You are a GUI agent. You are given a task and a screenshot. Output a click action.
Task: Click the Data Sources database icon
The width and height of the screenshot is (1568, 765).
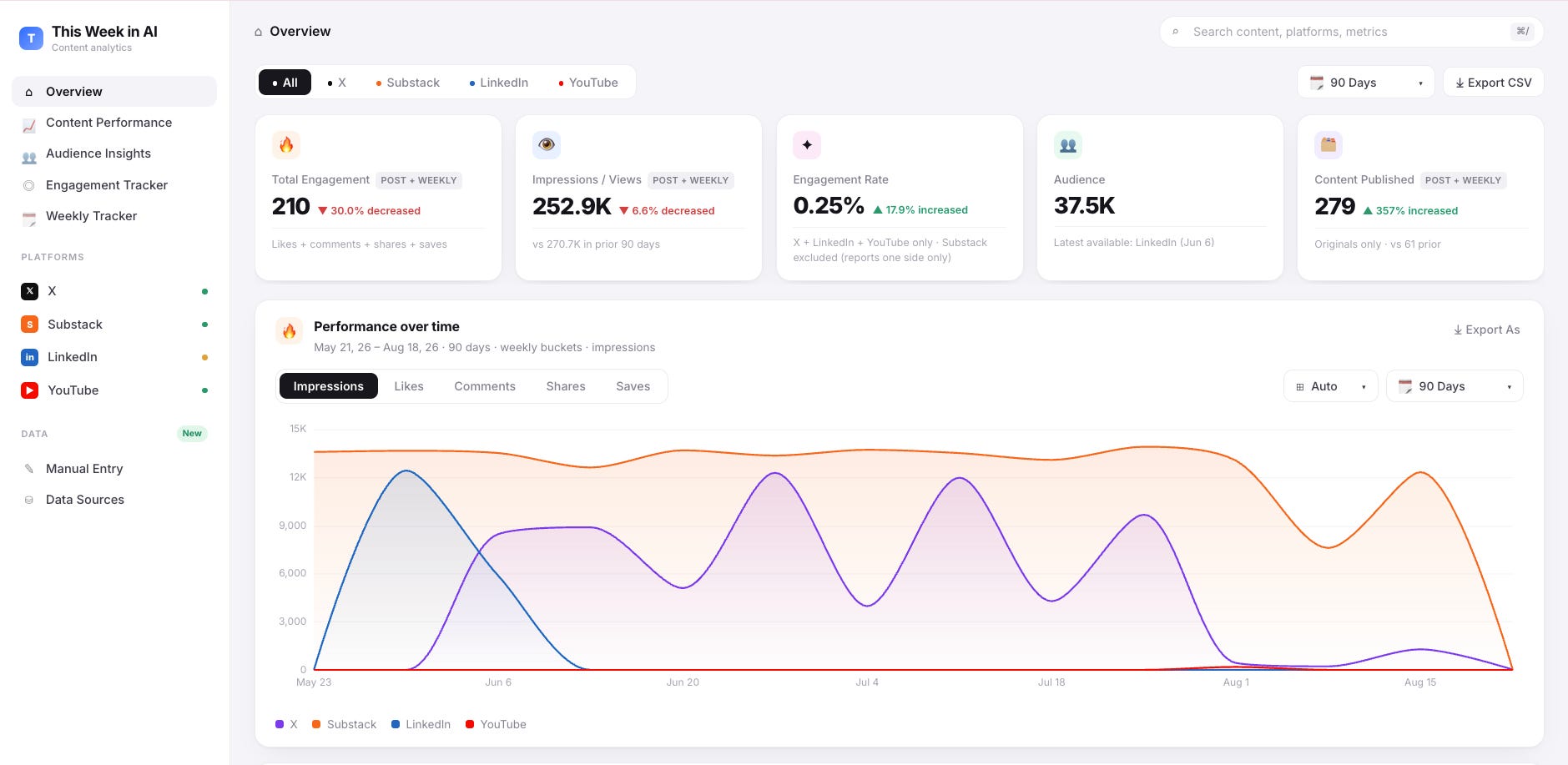point(29,500)
